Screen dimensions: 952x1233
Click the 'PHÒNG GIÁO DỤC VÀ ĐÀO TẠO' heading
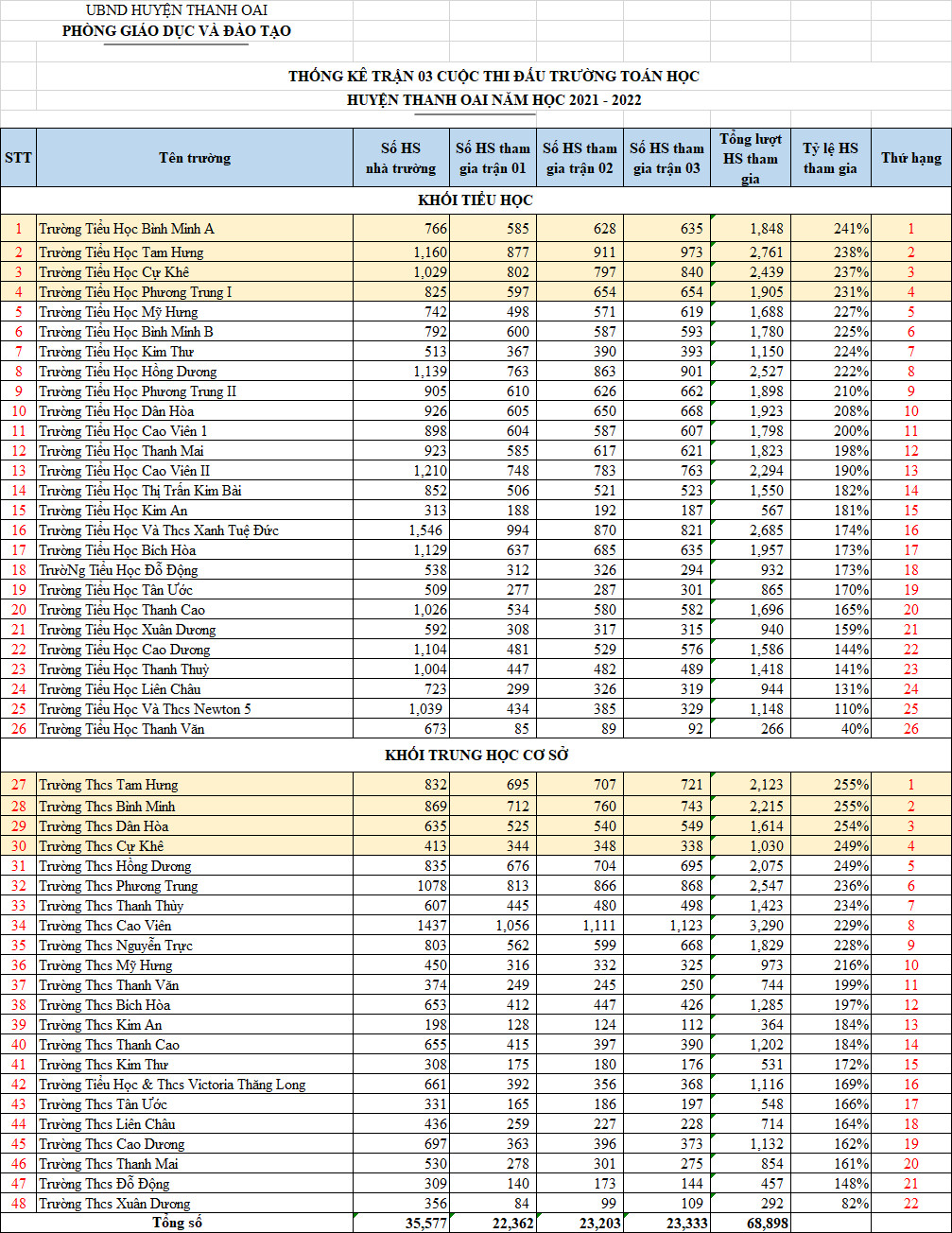[x=177, y=31]
